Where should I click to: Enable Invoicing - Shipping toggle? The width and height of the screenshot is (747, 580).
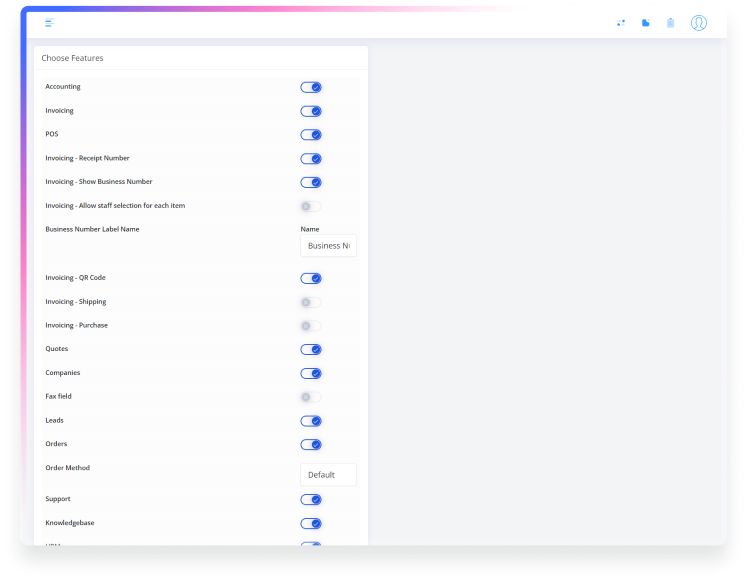(311, 302)
